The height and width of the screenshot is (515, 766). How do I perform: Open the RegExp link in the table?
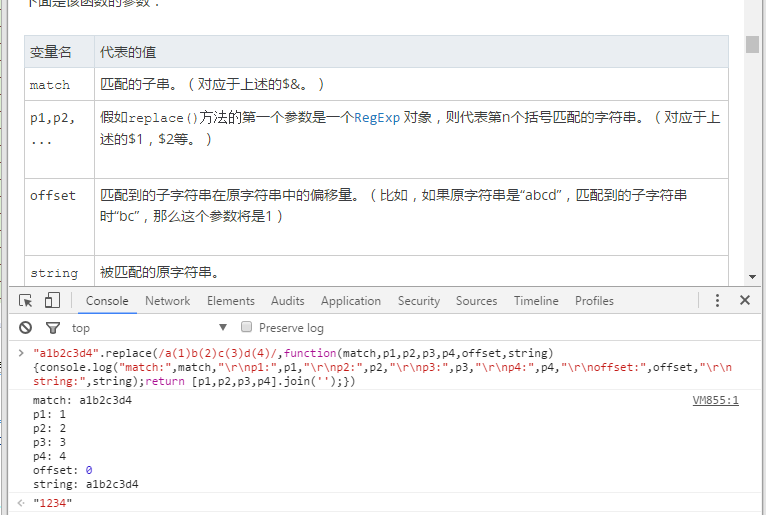(377, 118)
